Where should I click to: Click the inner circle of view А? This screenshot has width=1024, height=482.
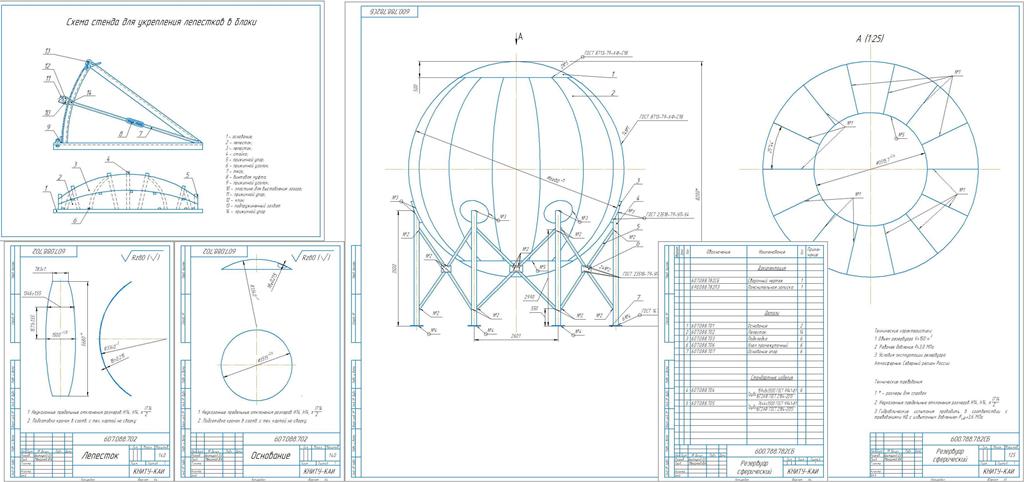(x=871, y=169)
